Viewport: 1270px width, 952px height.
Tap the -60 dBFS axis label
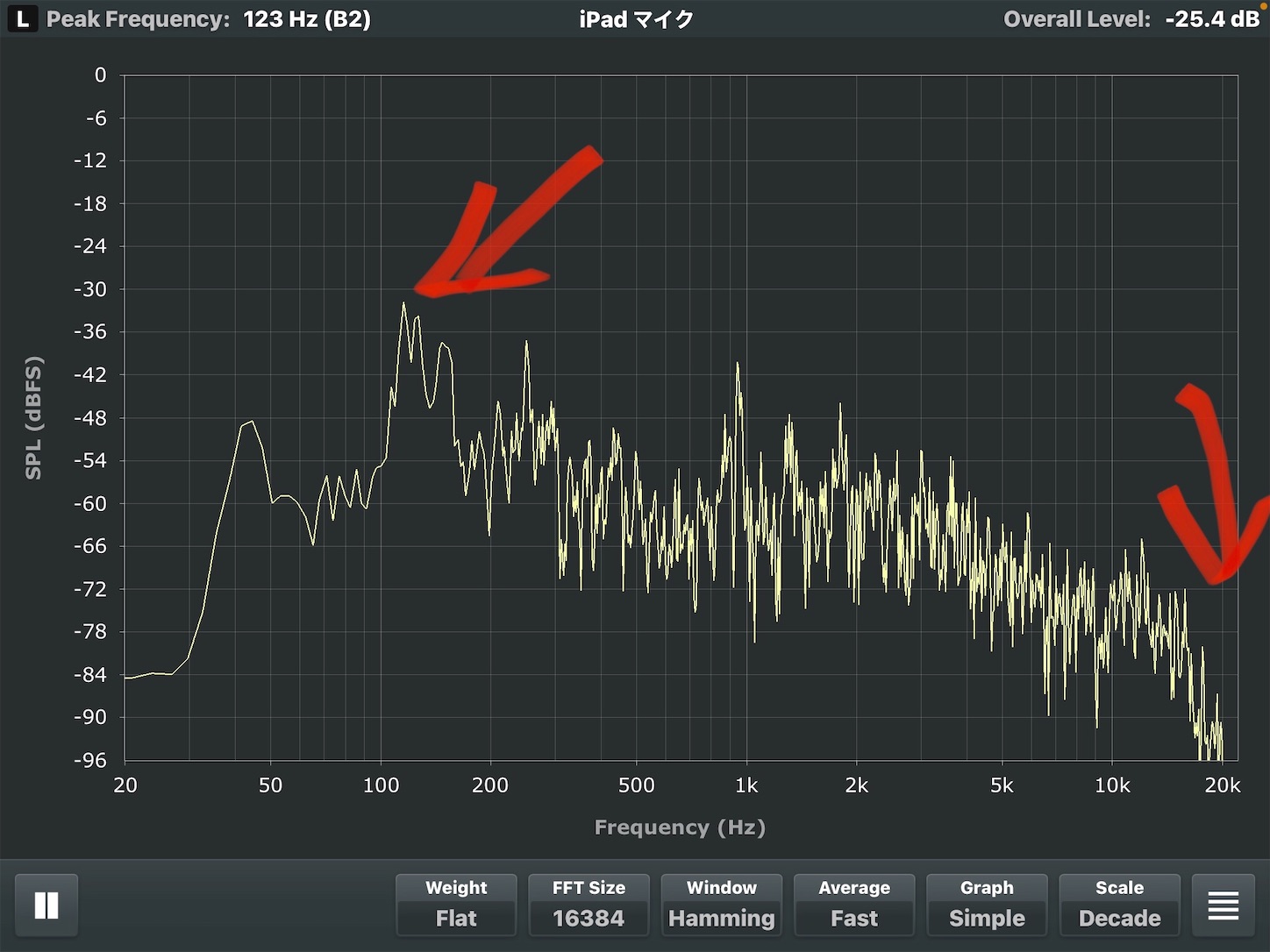click(x=90, y=503)
